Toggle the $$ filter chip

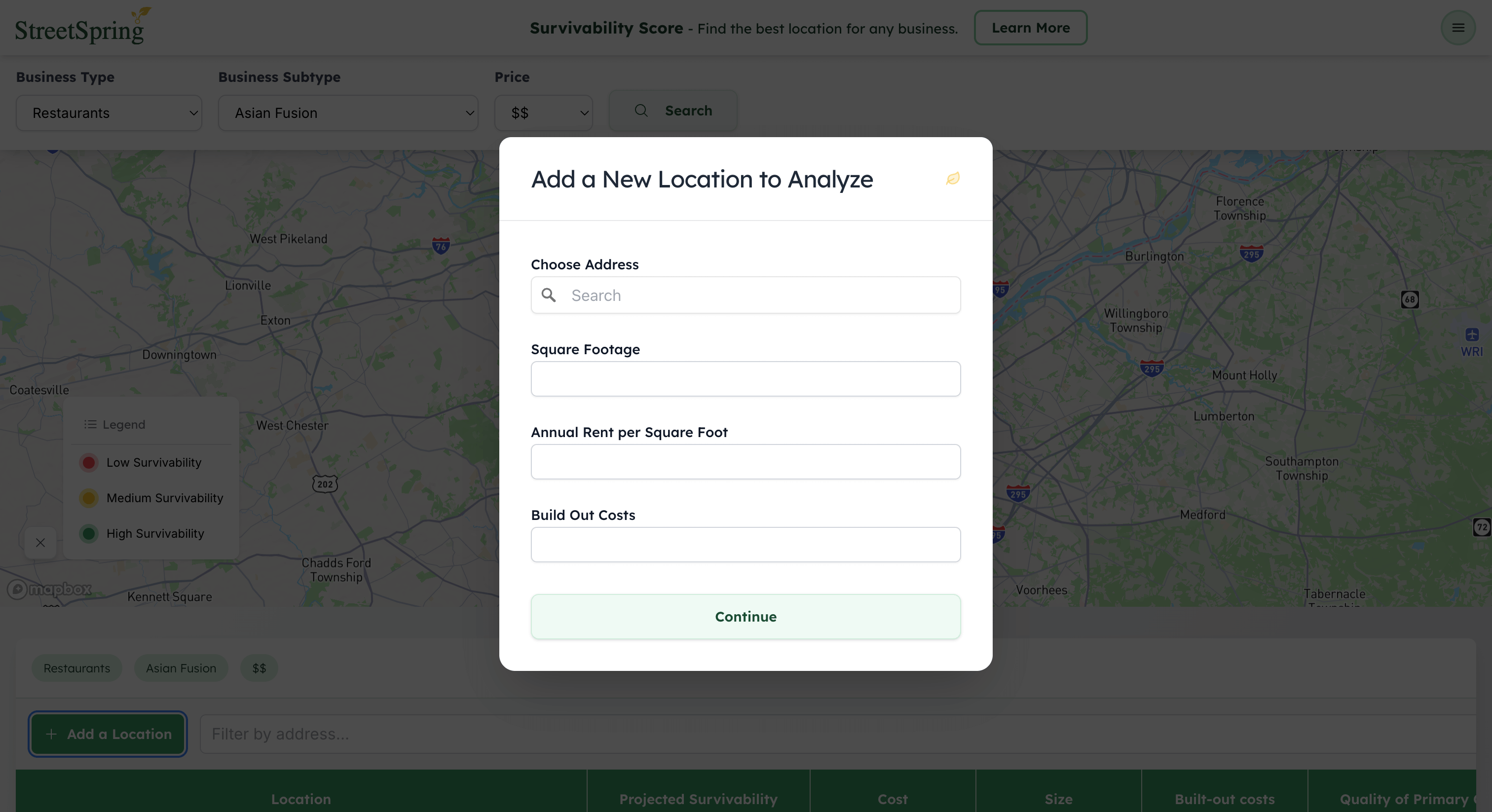pyautogui.click(x=259, y=668)
